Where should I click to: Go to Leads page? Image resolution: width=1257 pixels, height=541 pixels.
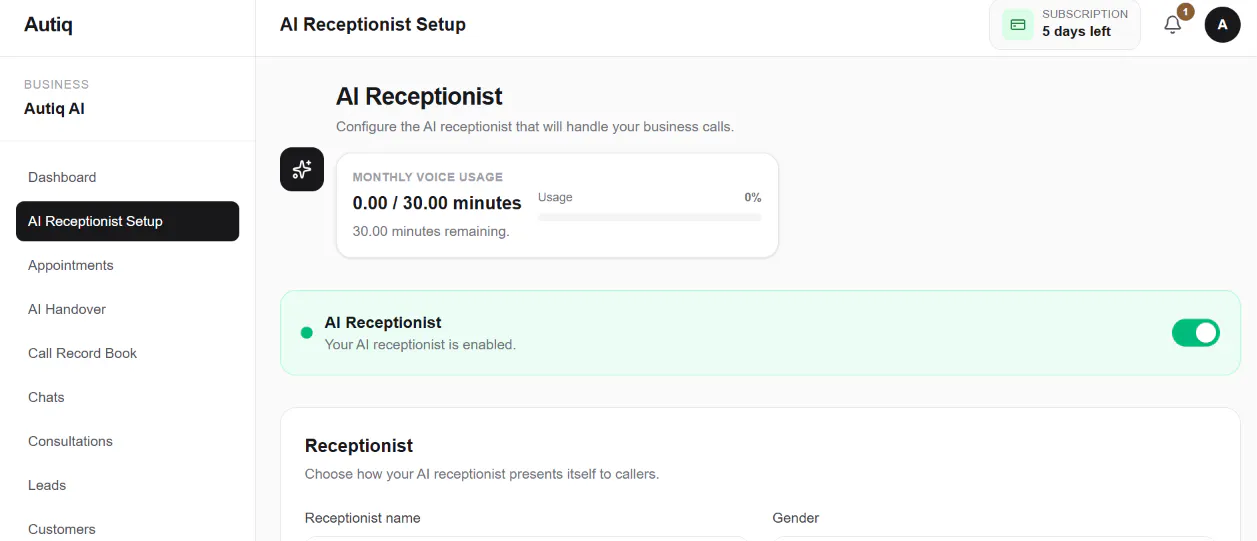[127, 485]
